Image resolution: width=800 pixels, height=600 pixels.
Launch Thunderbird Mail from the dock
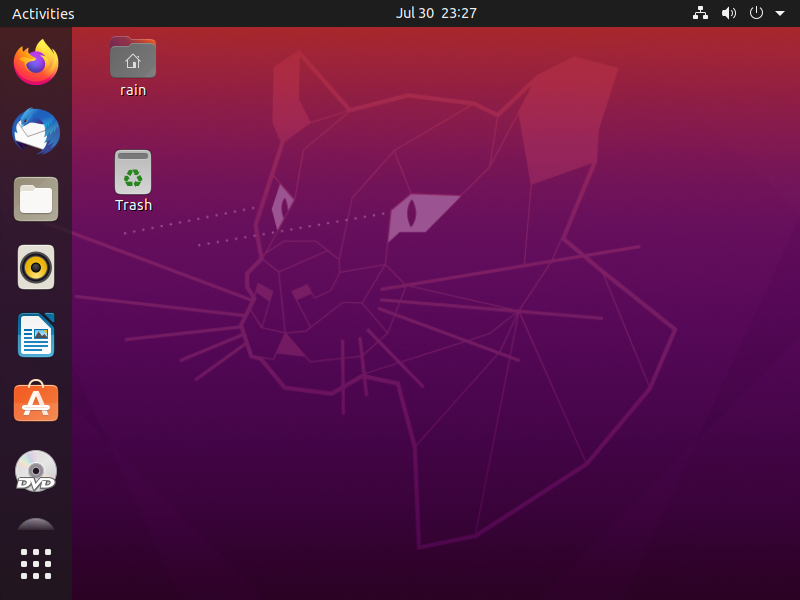tap(36, 131)
